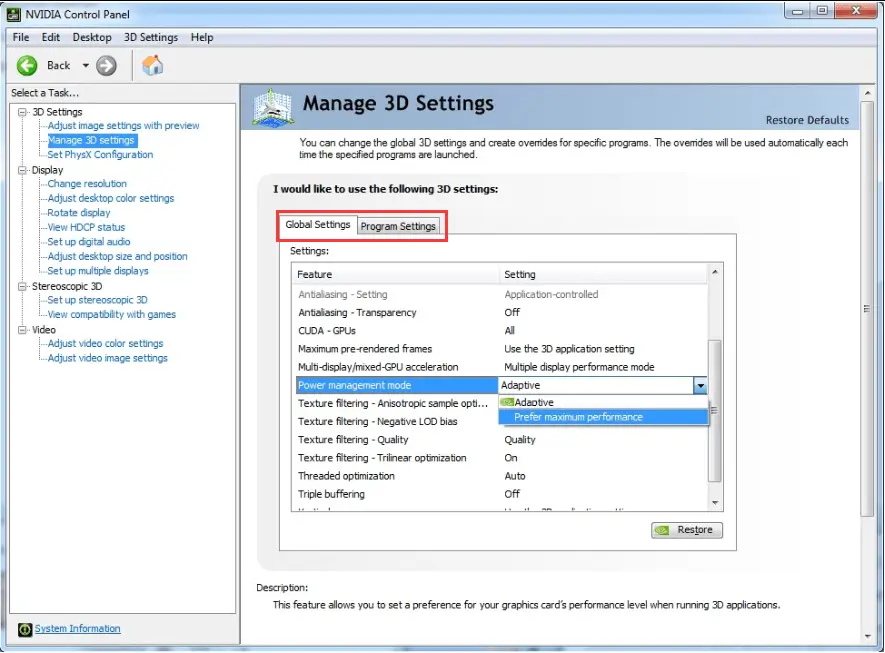Select Set PhysX Configuration in task tree
The image size is (885, 653).
(100, 155)
